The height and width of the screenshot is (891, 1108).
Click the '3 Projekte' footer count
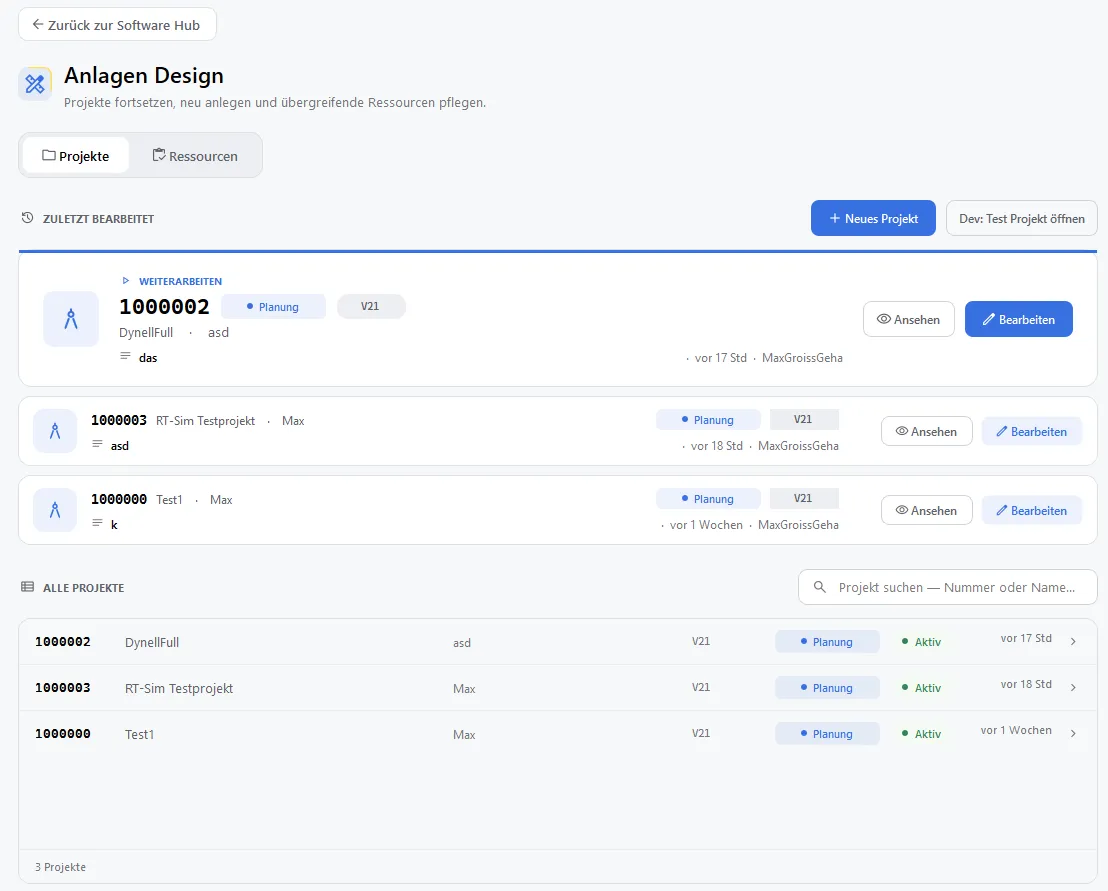(61, 867)
